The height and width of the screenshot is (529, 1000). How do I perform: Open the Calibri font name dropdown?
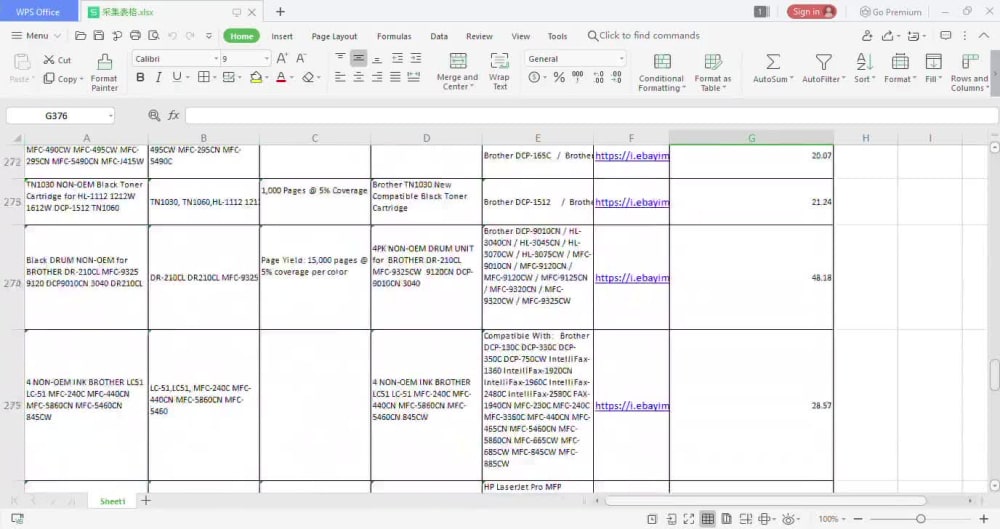point(216,59)
